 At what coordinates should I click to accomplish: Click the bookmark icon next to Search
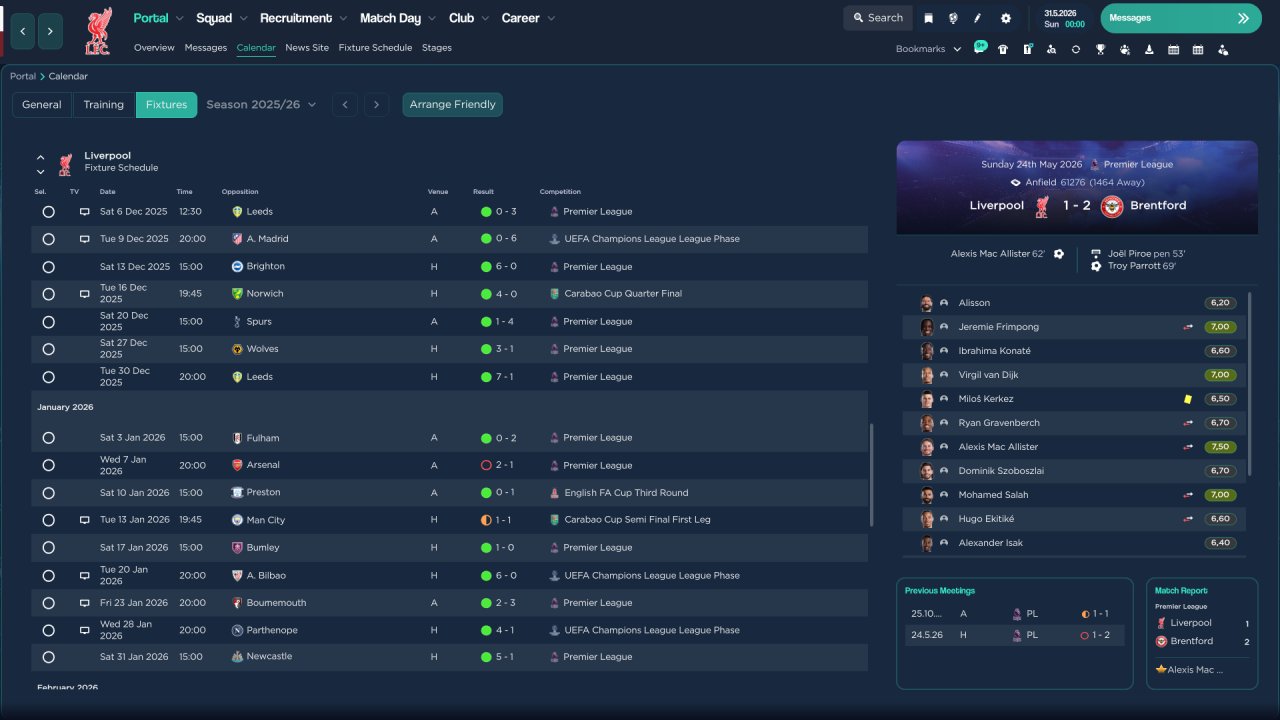(x=929, y=18)
